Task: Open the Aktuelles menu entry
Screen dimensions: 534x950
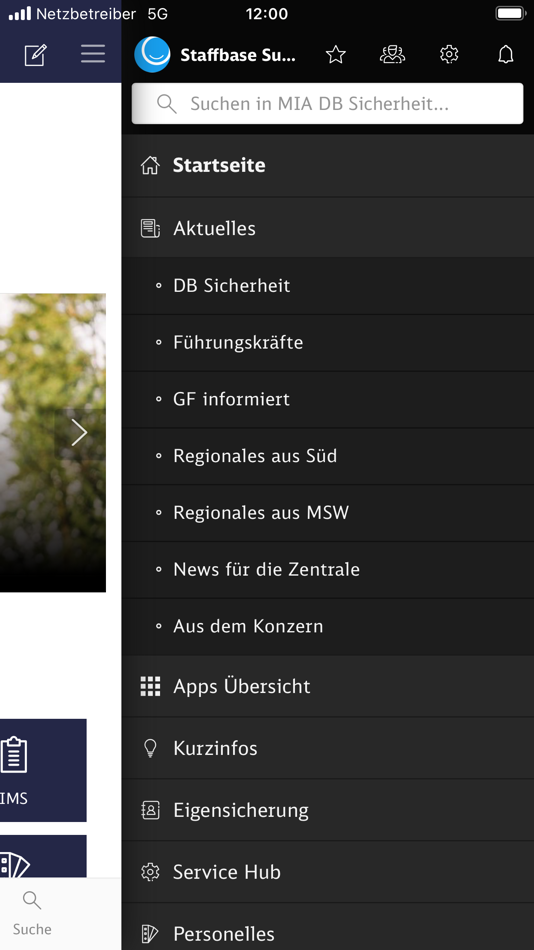Action: coord(327,228)
